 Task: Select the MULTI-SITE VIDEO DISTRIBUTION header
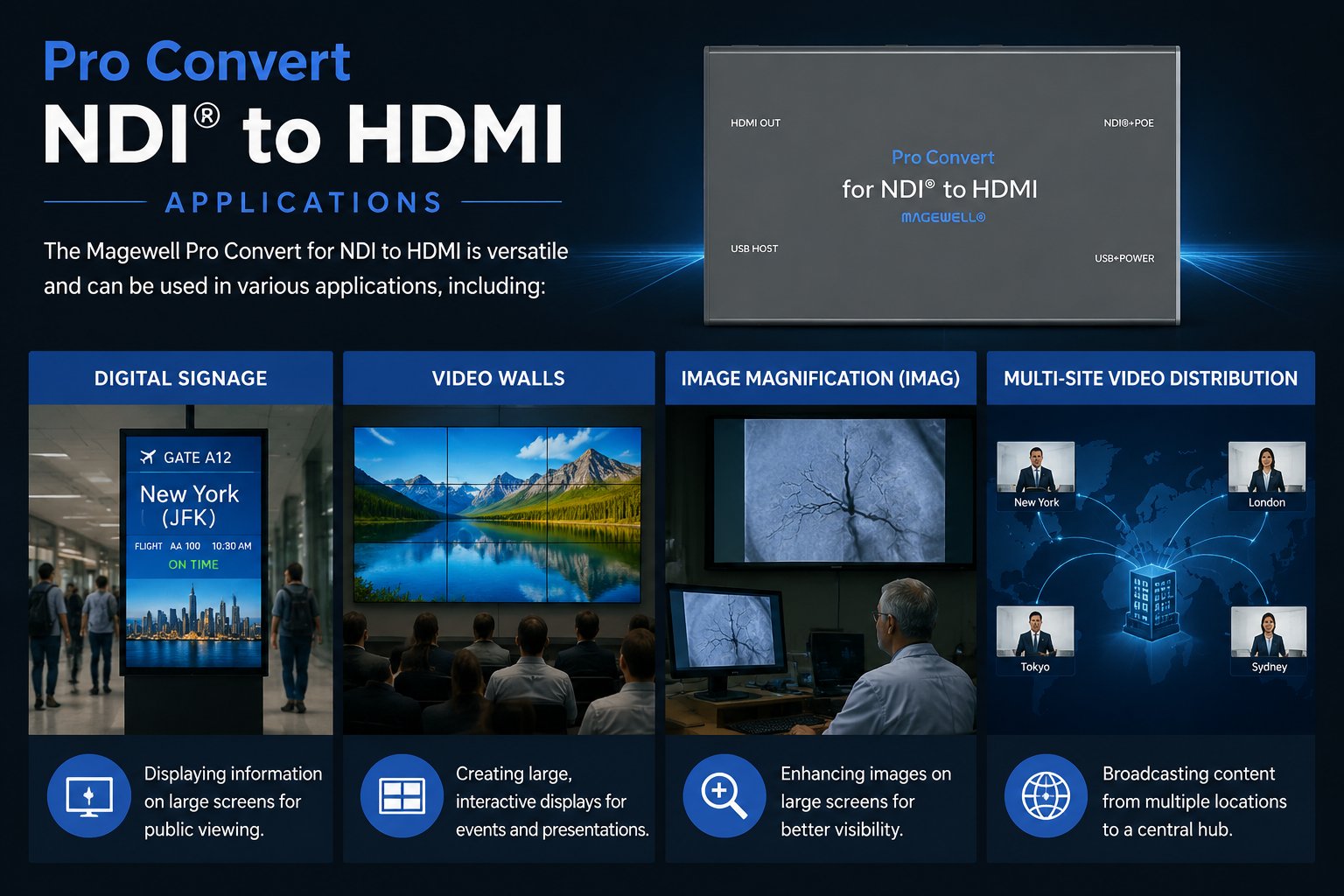[x=1151, y=378]
